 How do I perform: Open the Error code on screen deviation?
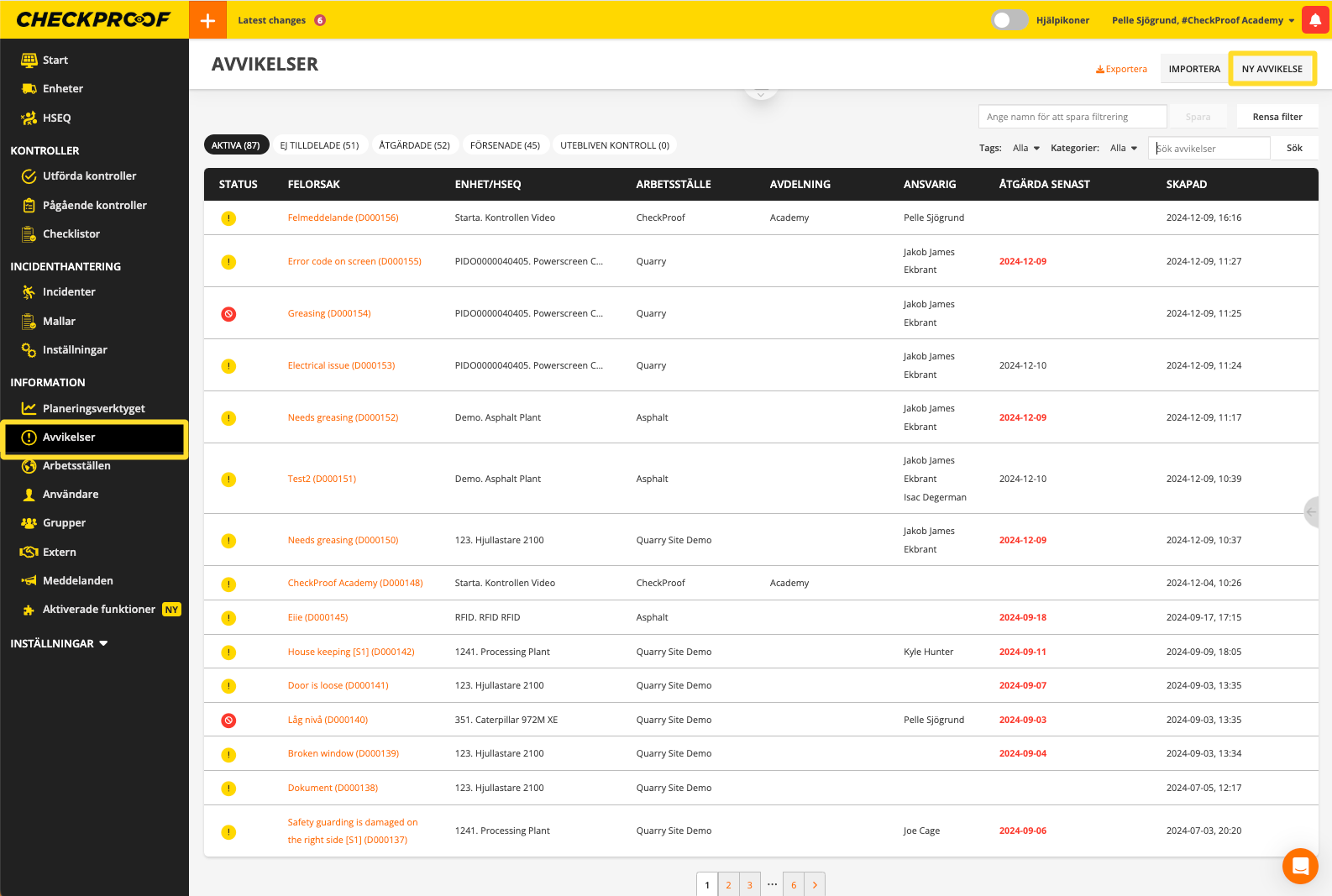tap(354, 262)
